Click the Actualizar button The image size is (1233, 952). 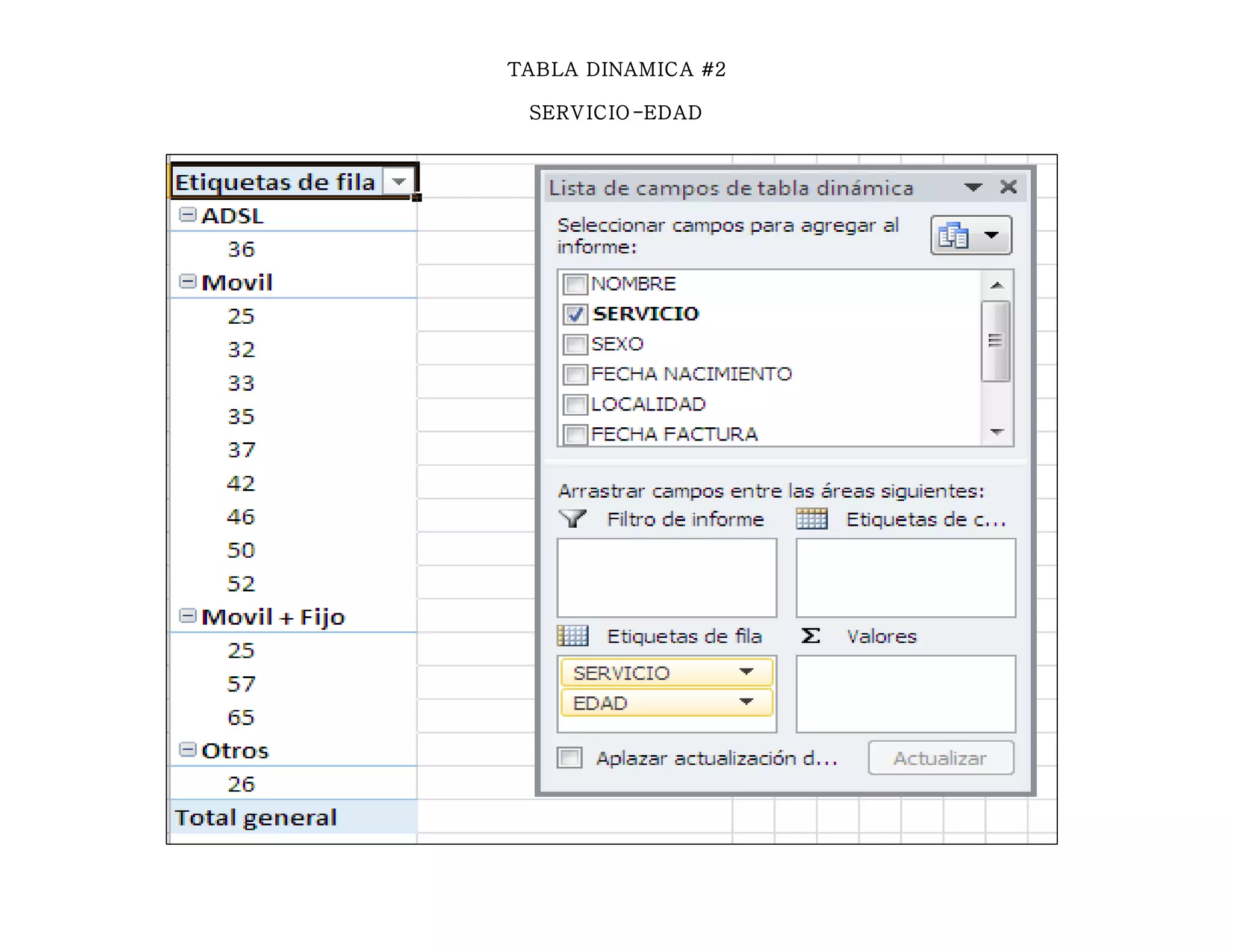pos(941,758)
